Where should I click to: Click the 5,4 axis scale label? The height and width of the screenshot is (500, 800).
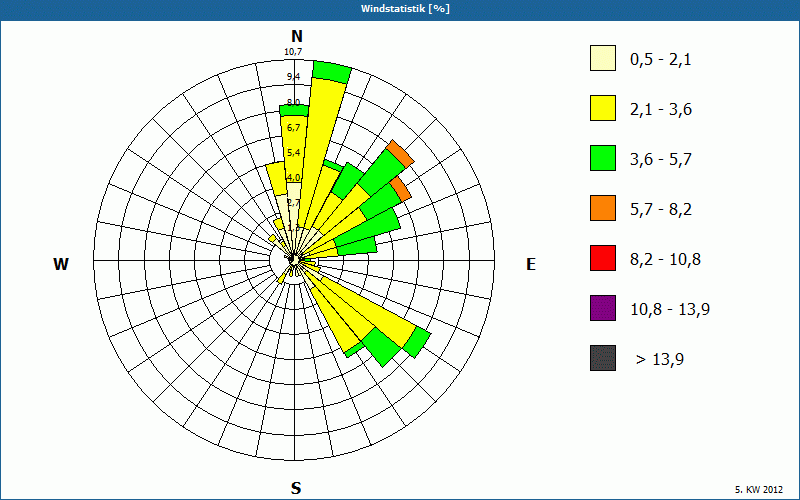click(x=293, y=153)
